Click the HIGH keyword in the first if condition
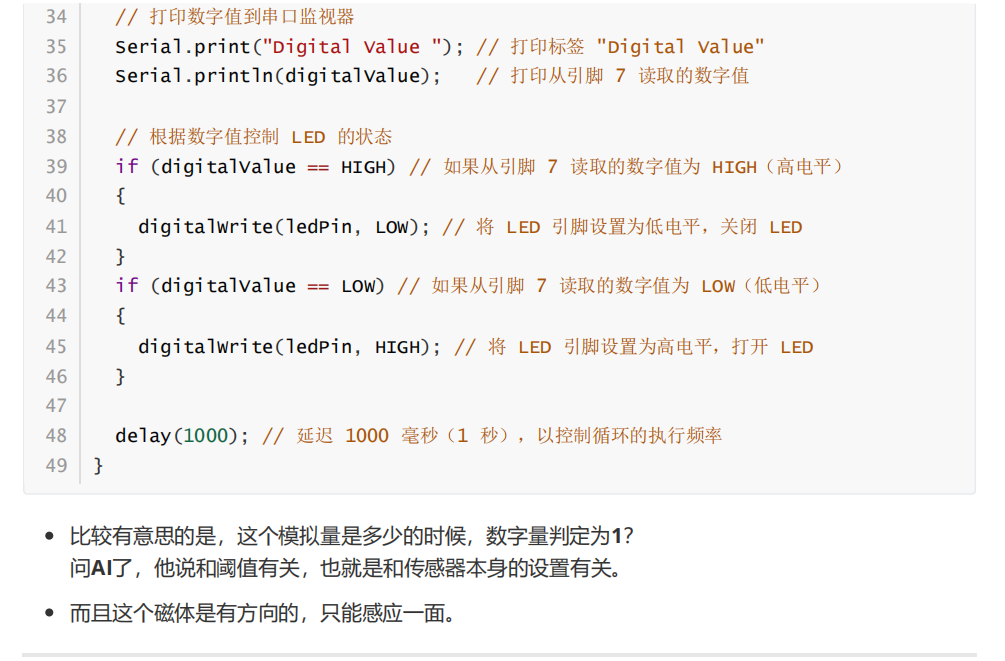 coord(362,167)
